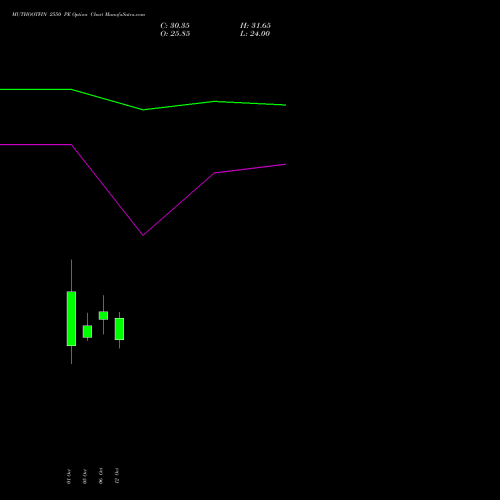Click the low point of the magenta line
The width and height of the screenshot is (500, 500).
(143, 235)
